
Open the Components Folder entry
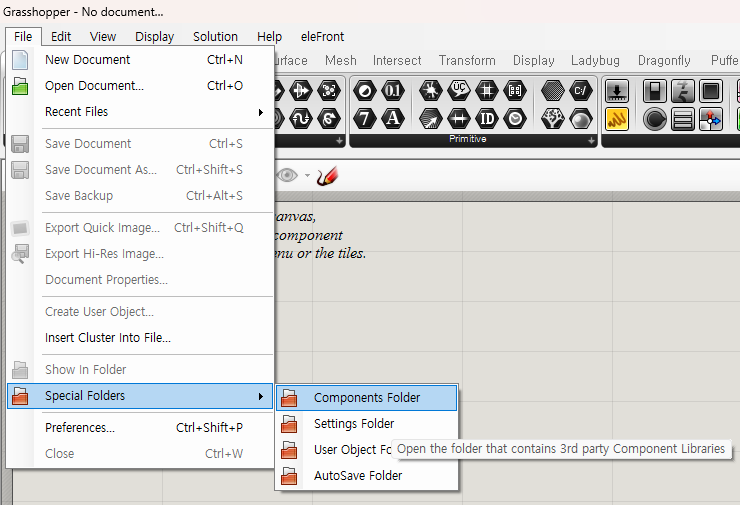367,398
